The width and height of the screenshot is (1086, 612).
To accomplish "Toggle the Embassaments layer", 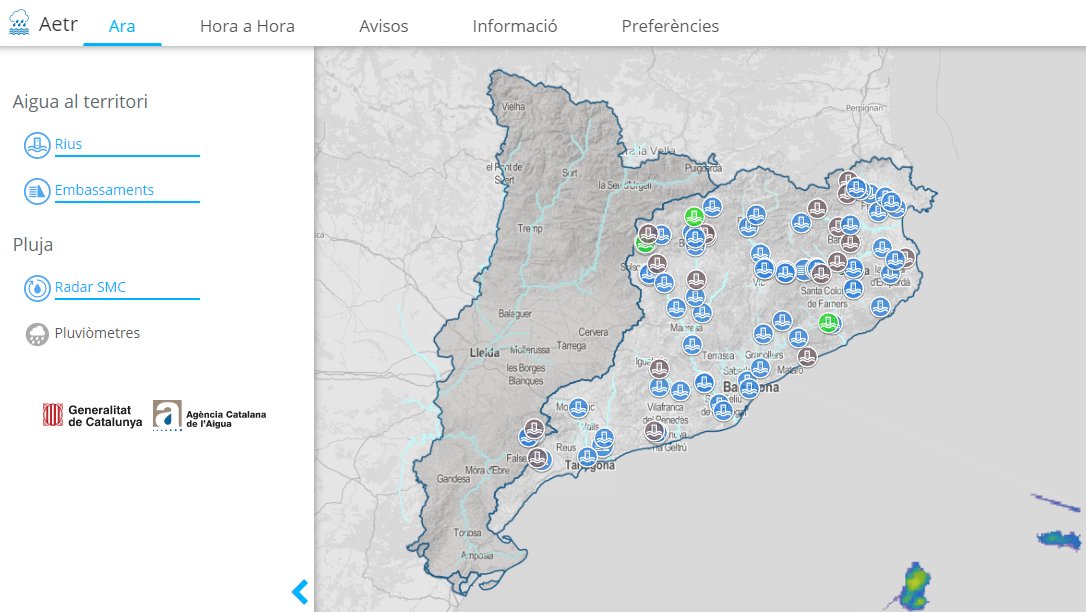I will tap(105, 189).
